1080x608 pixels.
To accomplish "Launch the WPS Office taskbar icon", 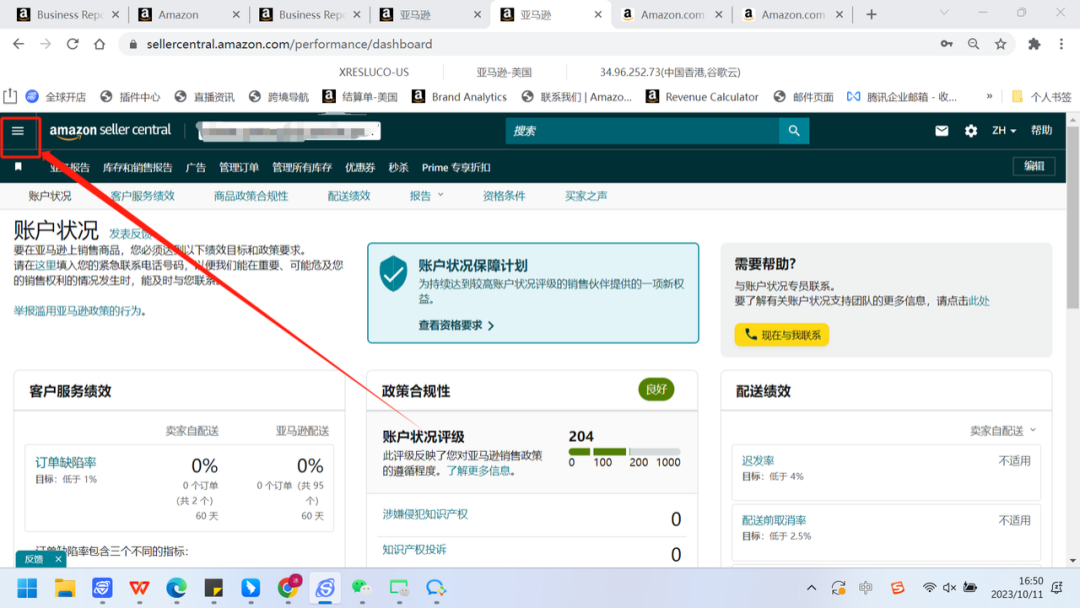I will [139, 588].
